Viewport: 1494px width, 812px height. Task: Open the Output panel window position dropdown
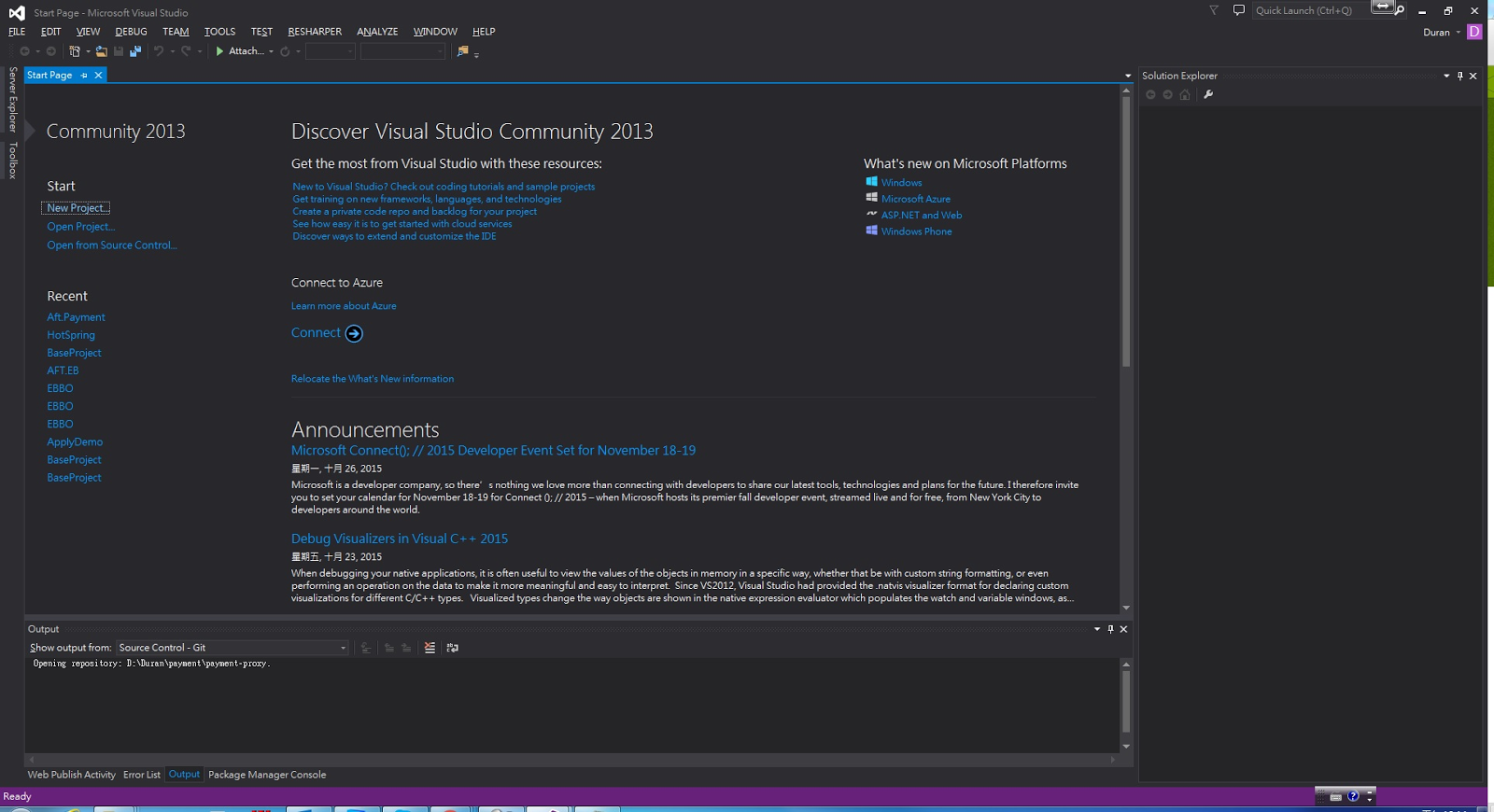1097,629
